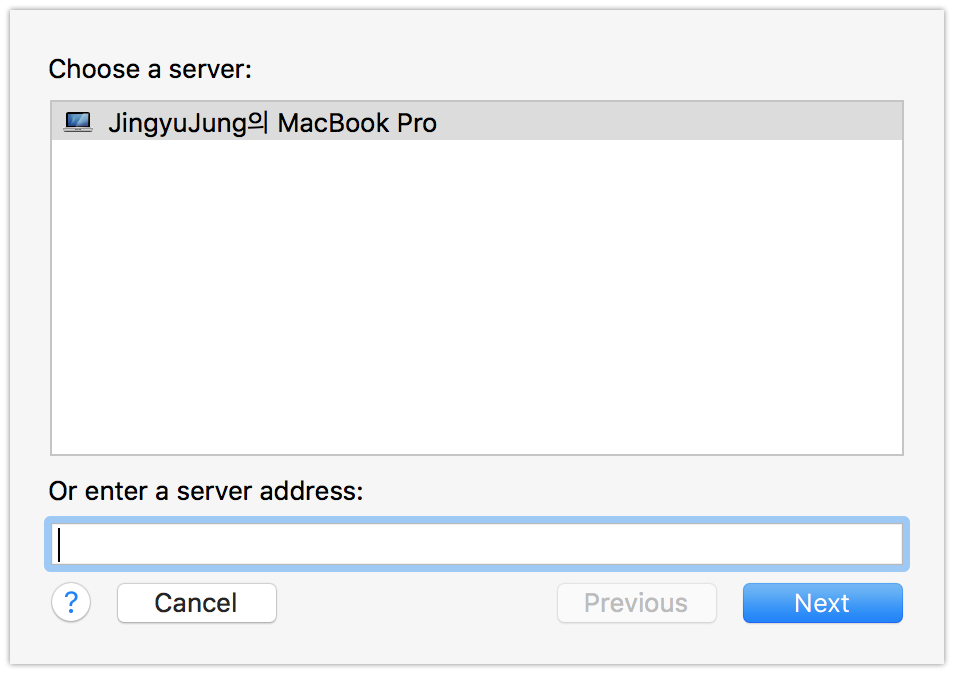Dismiss the dialog with Cancel
The image size is (954, 674).
[x=197, y=603]
